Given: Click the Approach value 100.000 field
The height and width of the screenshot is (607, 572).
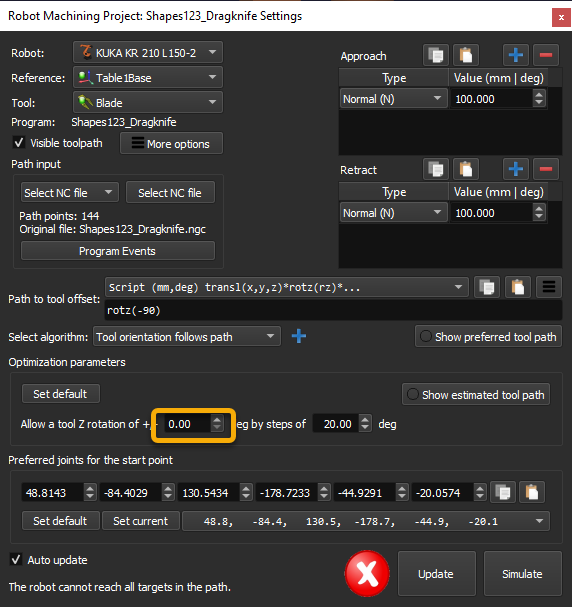Looking at the screenshot, I should point(491,99).
